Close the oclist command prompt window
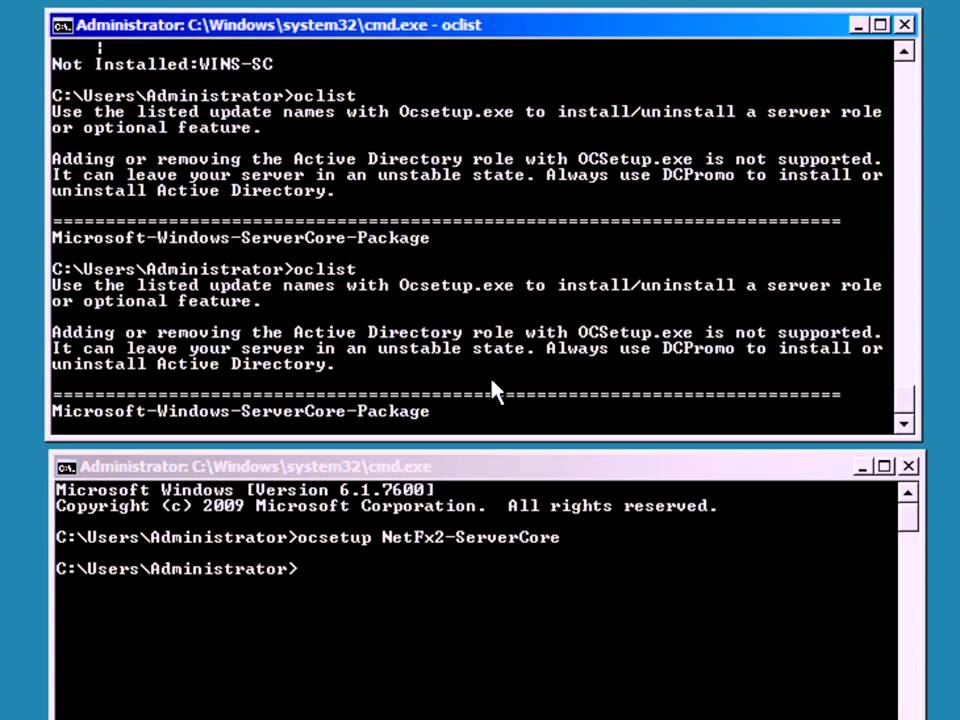The width and height of the screenshot is (960, 720). point(904,25)
